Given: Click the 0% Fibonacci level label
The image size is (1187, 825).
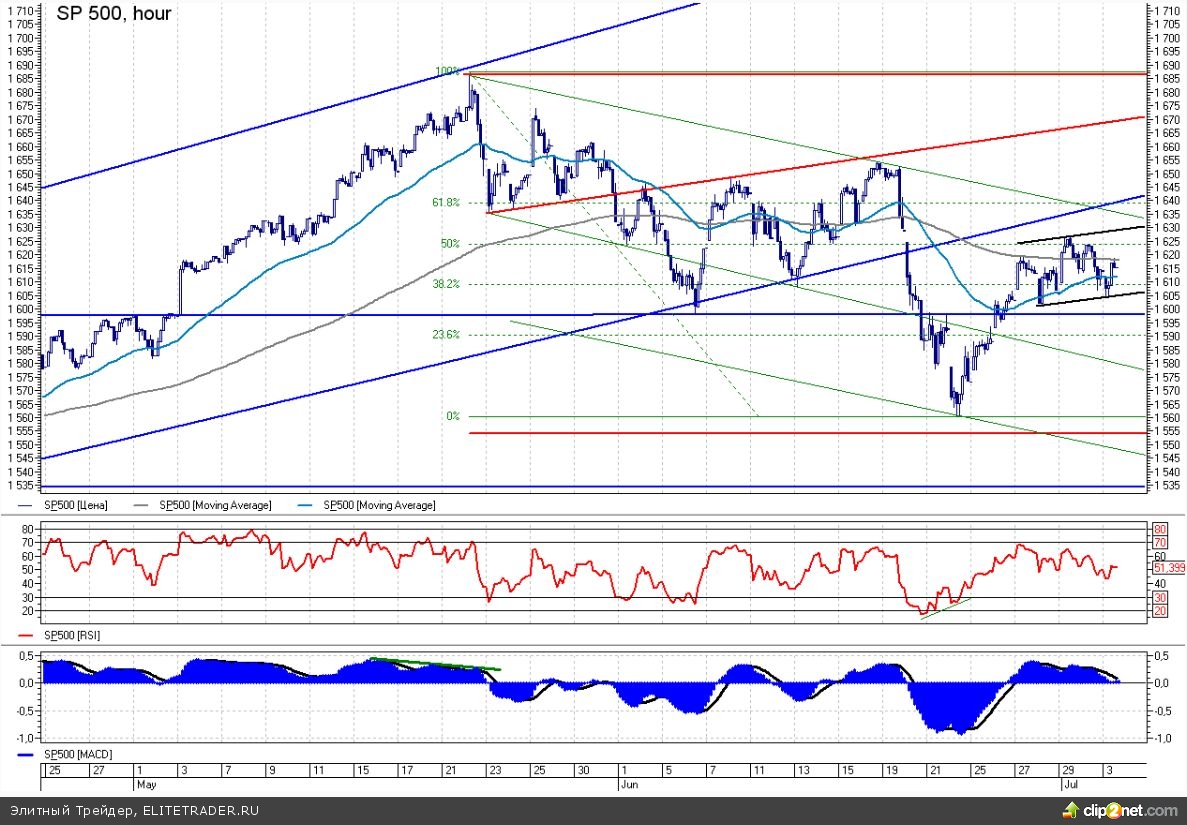Looking at the screenshot, I should point(452,416).
